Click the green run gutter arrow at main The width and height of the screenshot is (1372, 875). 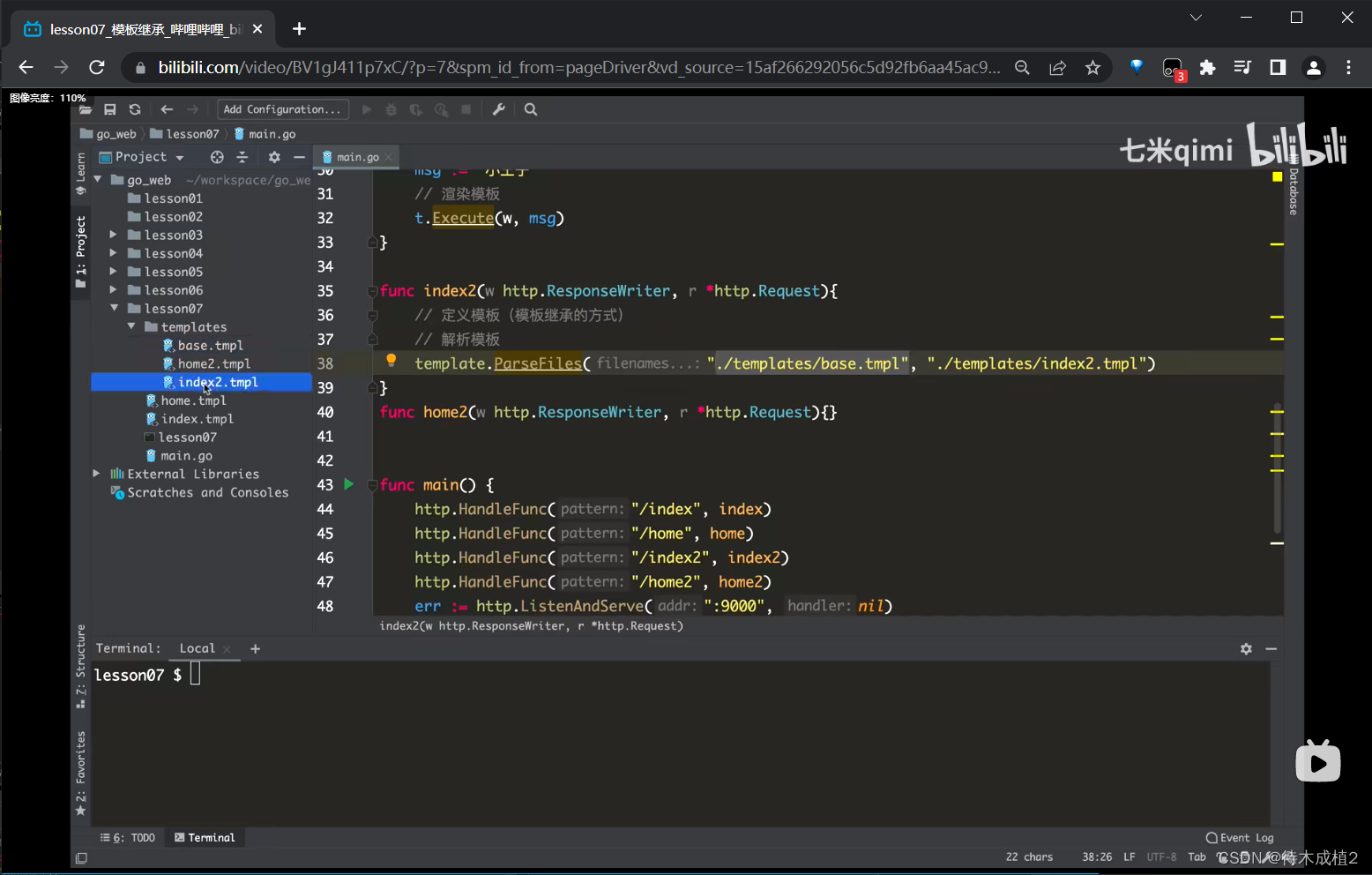[348, 484]
